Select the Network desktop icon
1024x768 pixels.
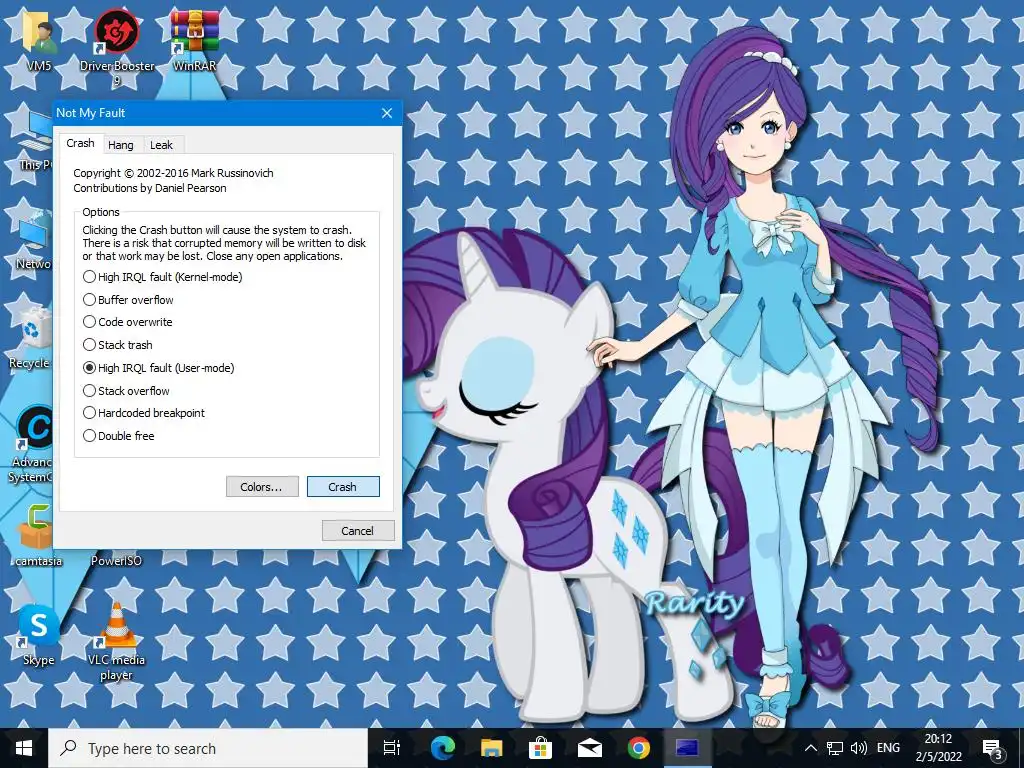click(x=33, y=240)
